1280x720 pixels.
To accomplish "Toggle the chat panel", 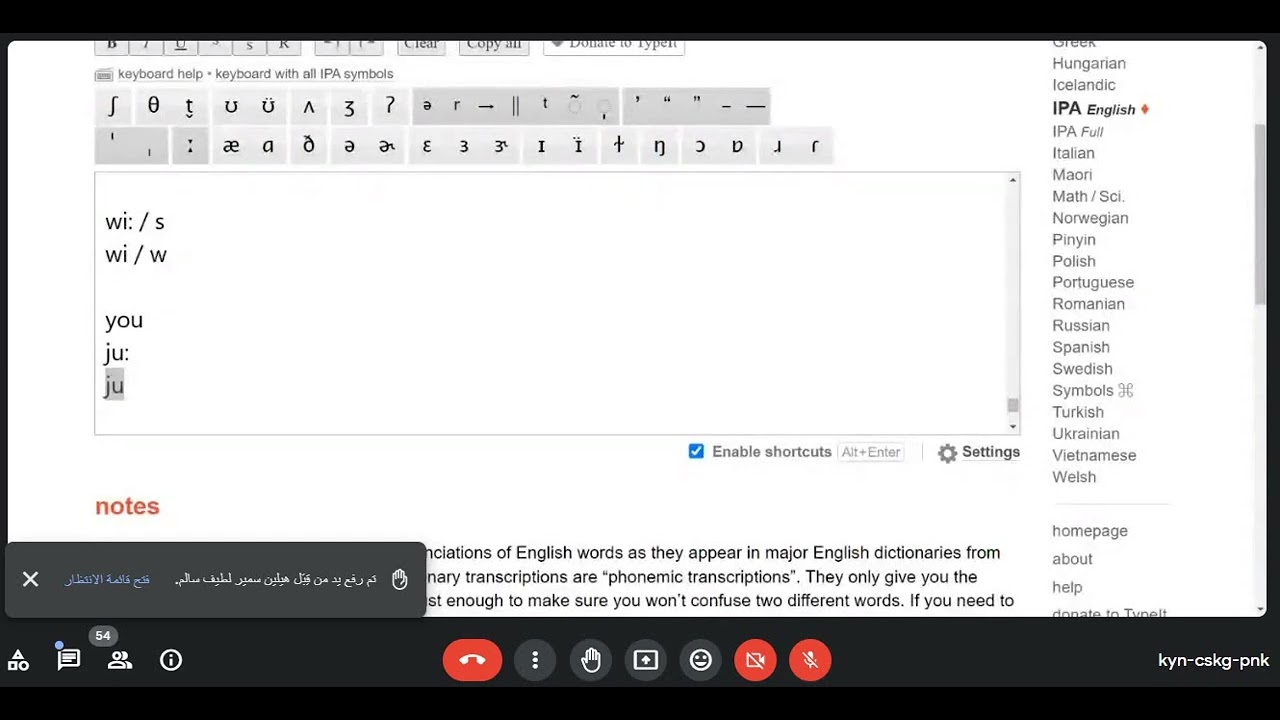I will [69, 660].
